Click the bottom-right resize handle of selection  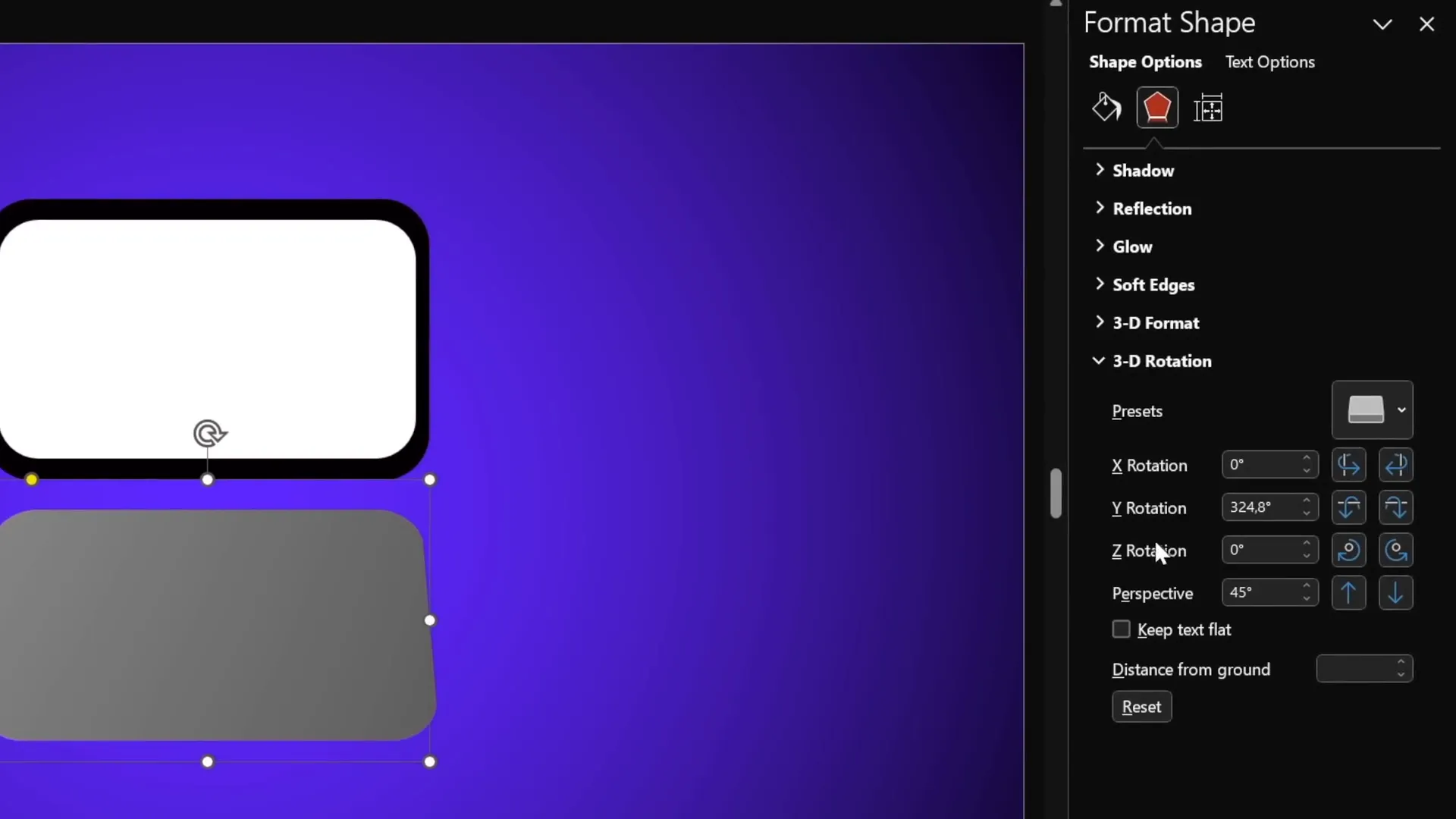[430, 761]
